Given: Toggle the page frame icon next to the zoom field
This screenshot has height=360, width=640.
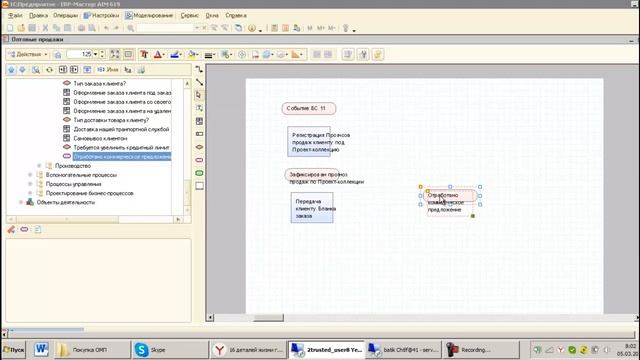Looking at the screenshot, I should pos(128,54).
